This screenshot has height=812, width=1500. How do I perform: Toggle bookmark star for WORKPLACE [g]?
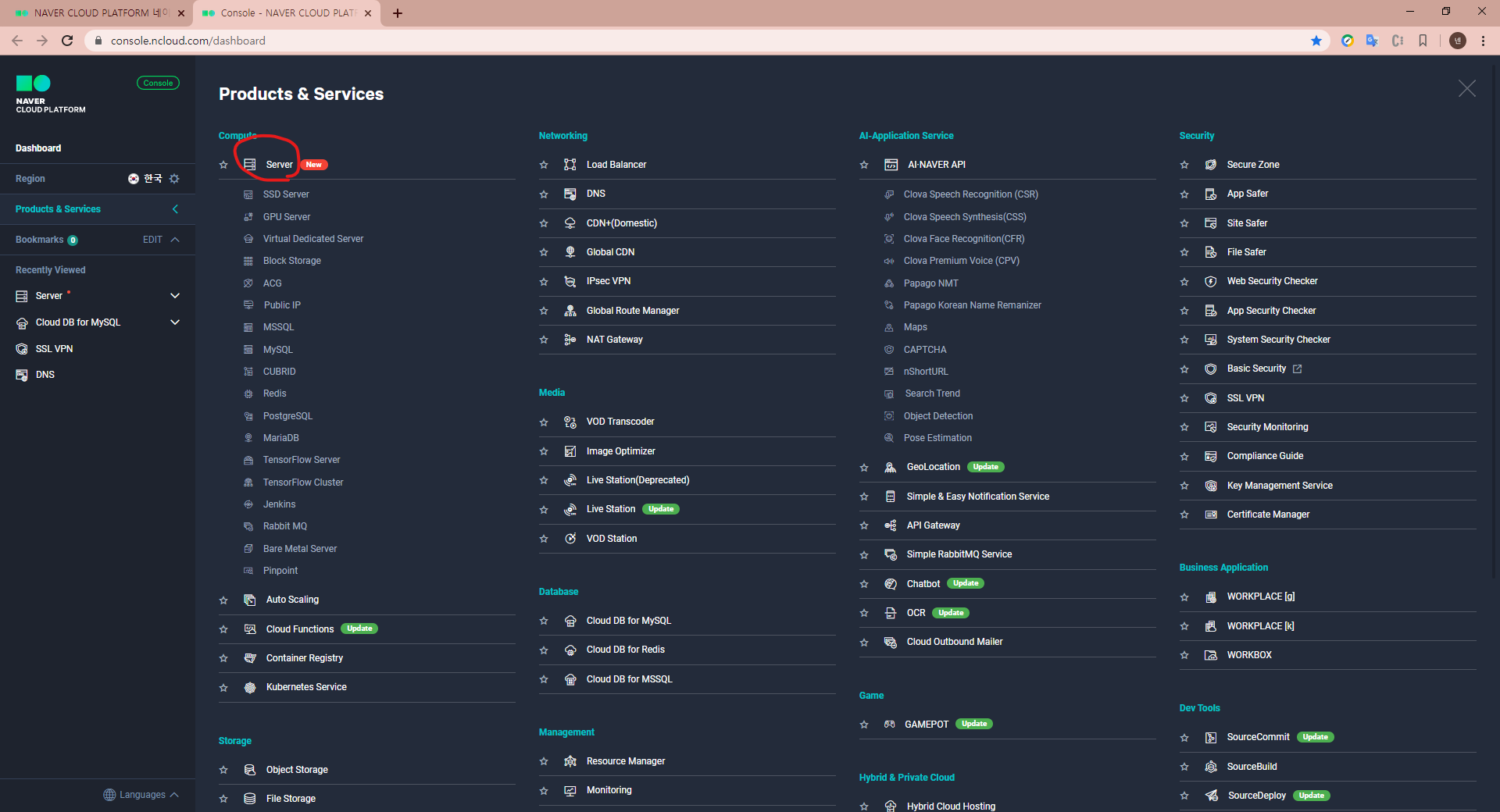pos(1184,597)
